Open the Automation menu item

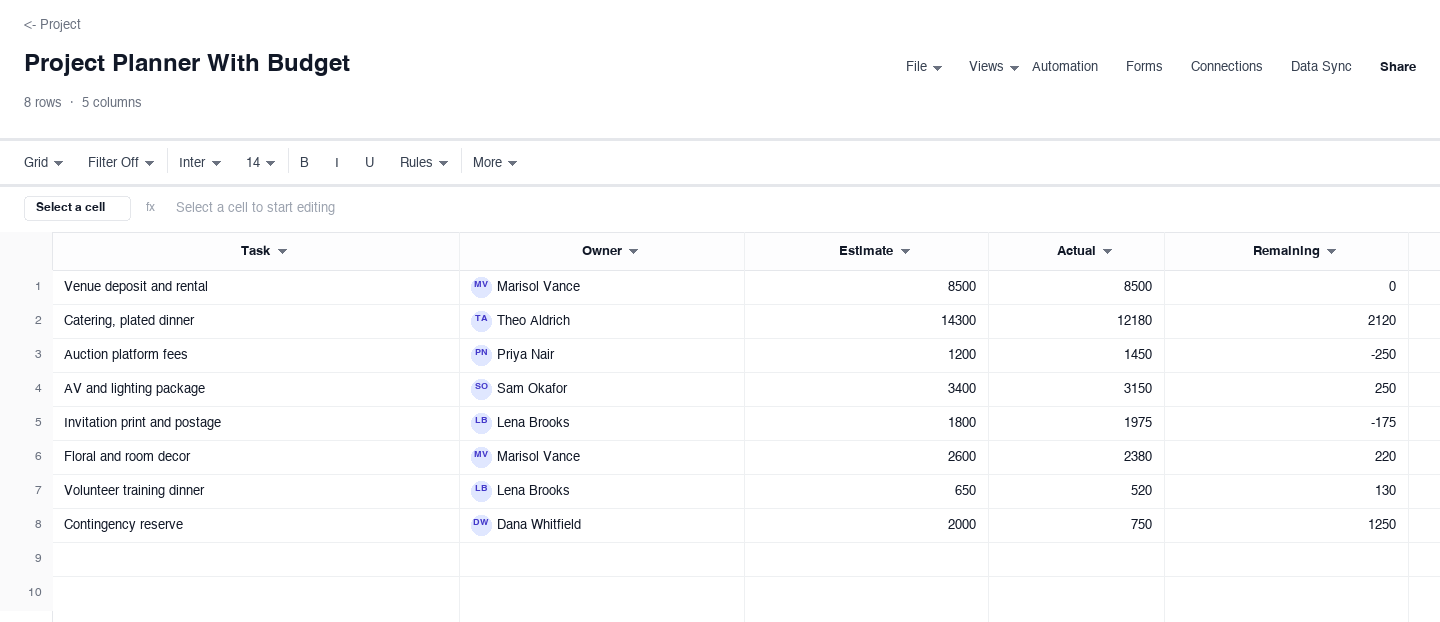pos(1065,67)
